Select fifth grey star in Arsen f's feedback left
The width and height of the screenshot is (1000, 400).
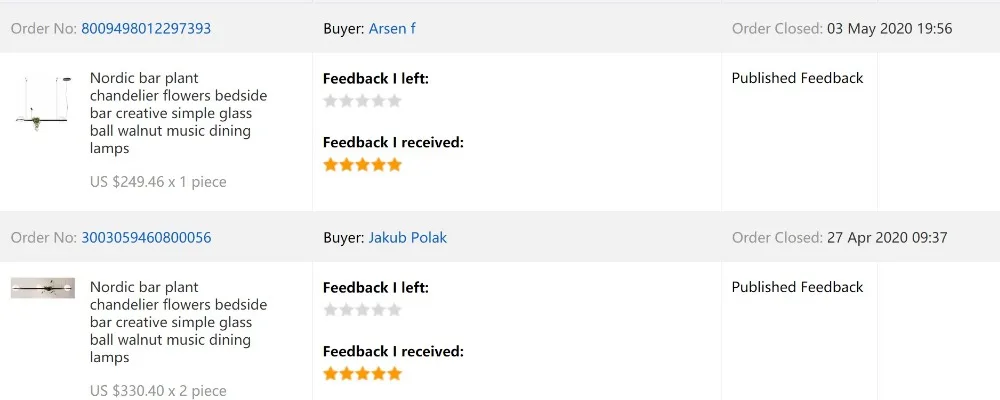pyautogui.click(x=395, y=101)
